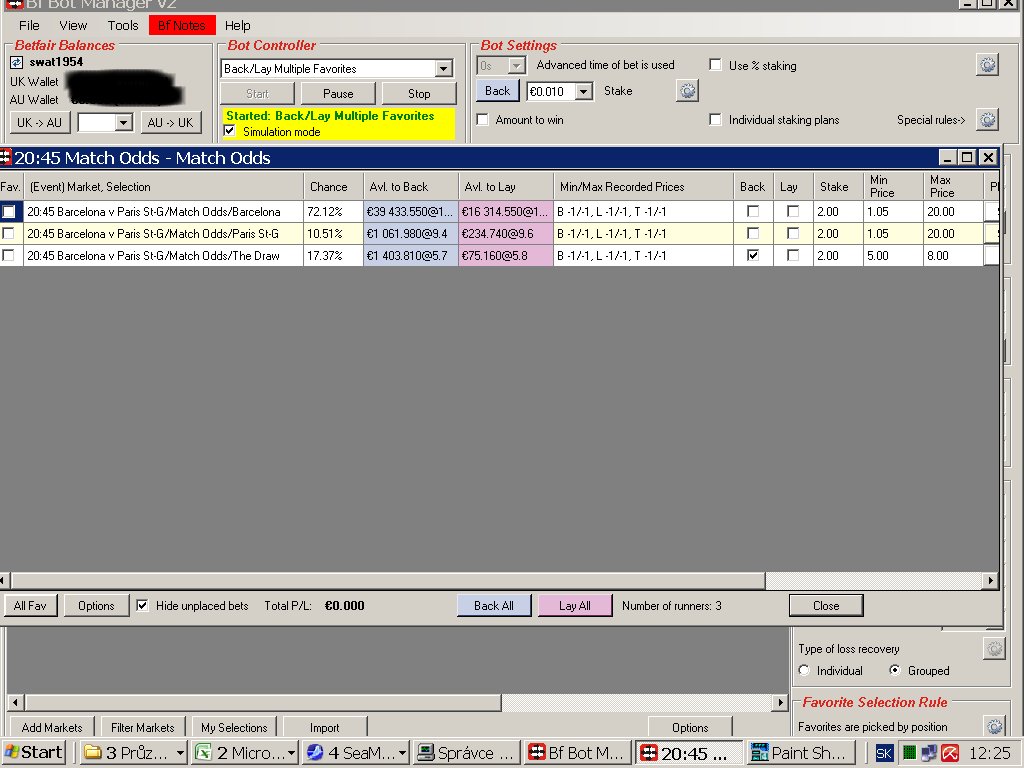Click the Stop bot button
This screenshot has height=768, width=1024.
[x=419, y=93]
